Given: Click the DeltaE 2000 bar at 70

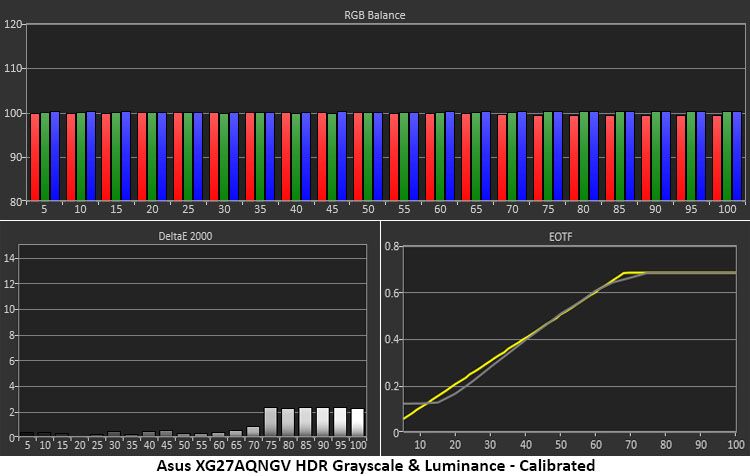Looking at the screenshot, I should pos(253,432).
